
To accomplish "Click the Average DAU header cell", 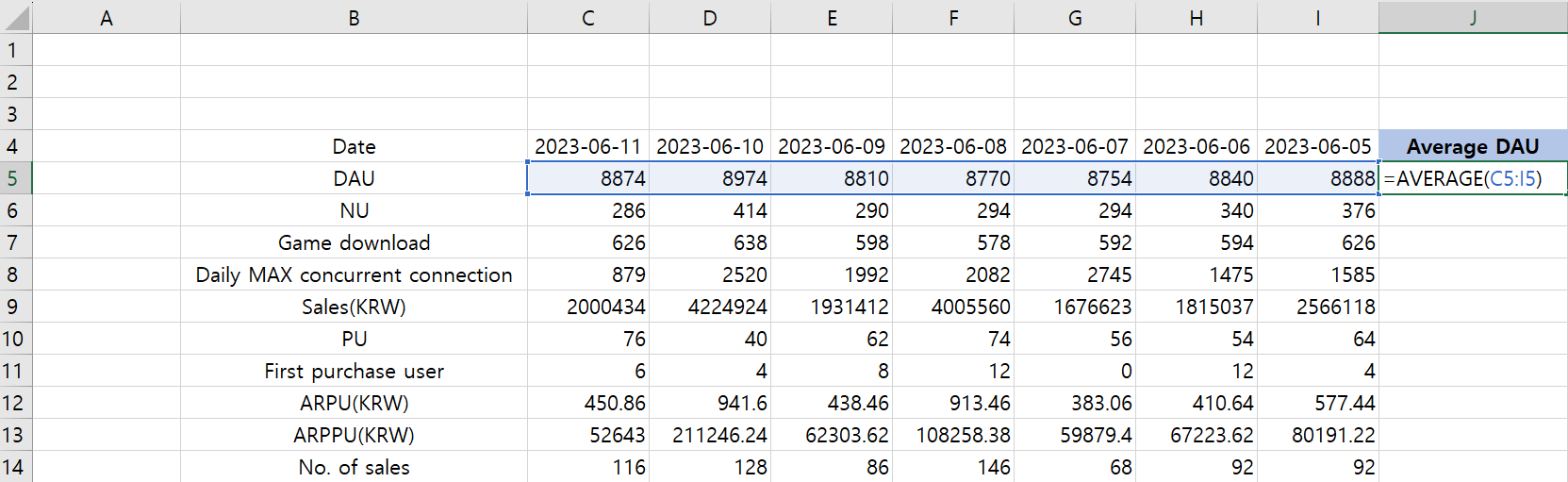I will point(1473,146).
